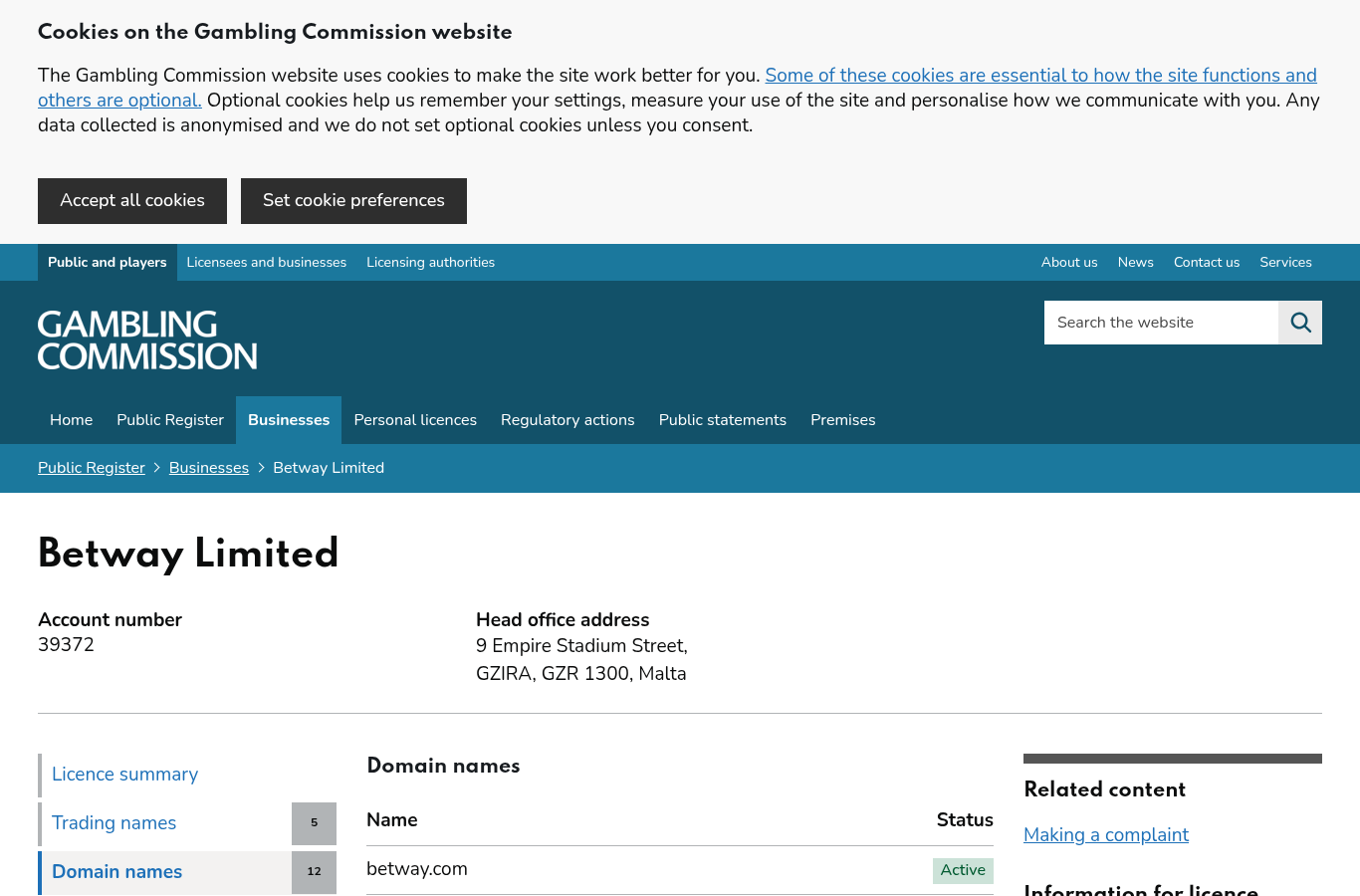Image resolution: width=1360 pixels, height=896 pixels.
Task: Open Premises navigation item
Action: pyautogui.click(x=843, y=420)
